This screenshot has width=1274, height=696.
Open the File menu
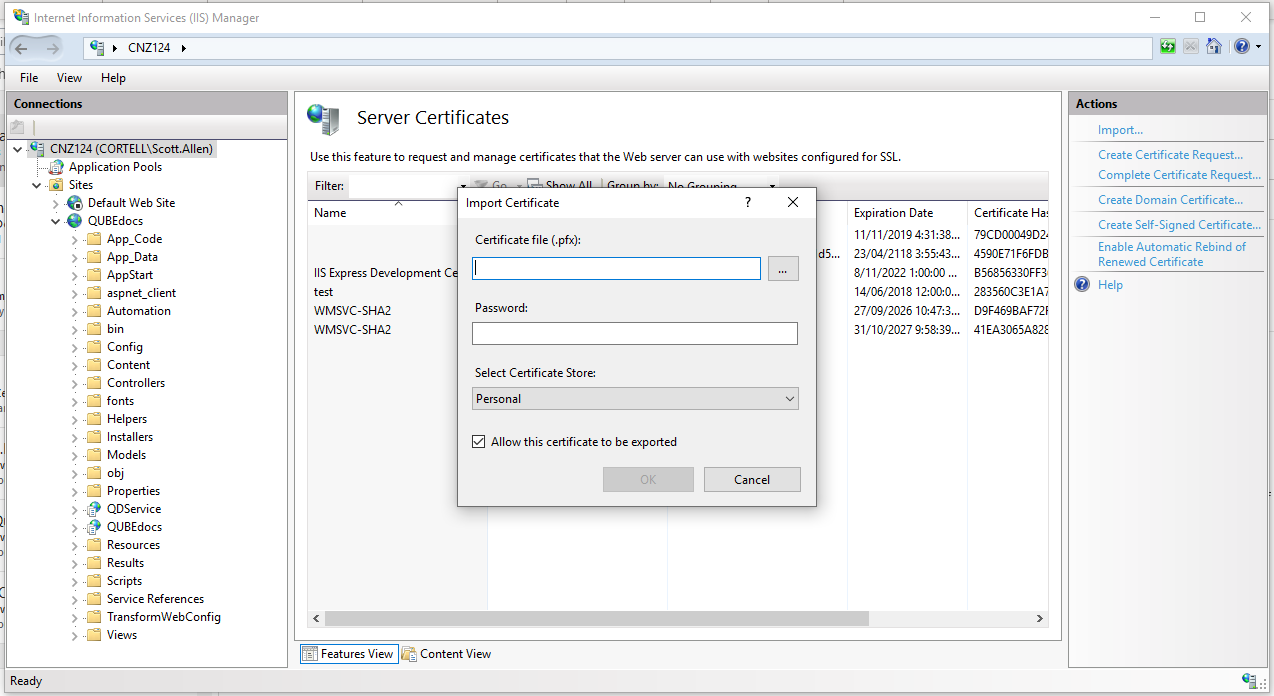coord(29,77)
